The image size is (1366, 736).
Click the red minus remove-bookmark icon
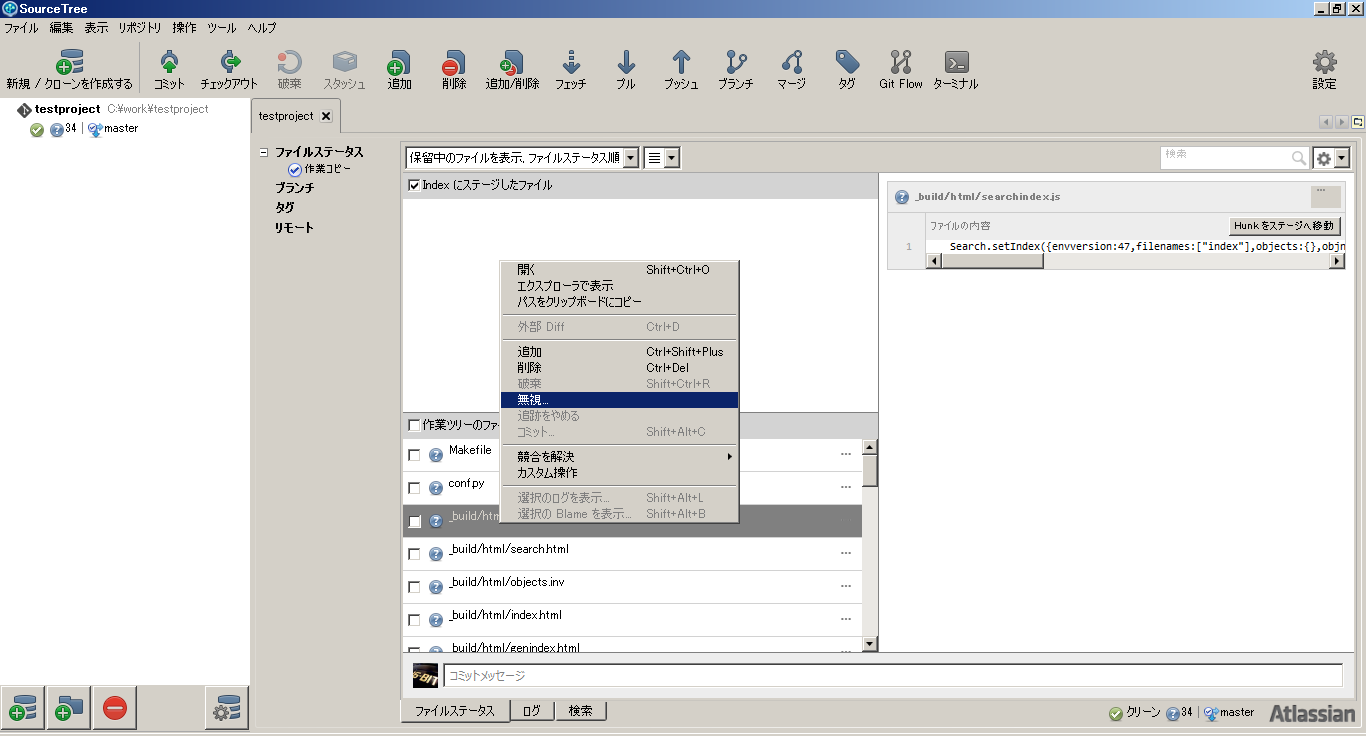click(115, 708)
